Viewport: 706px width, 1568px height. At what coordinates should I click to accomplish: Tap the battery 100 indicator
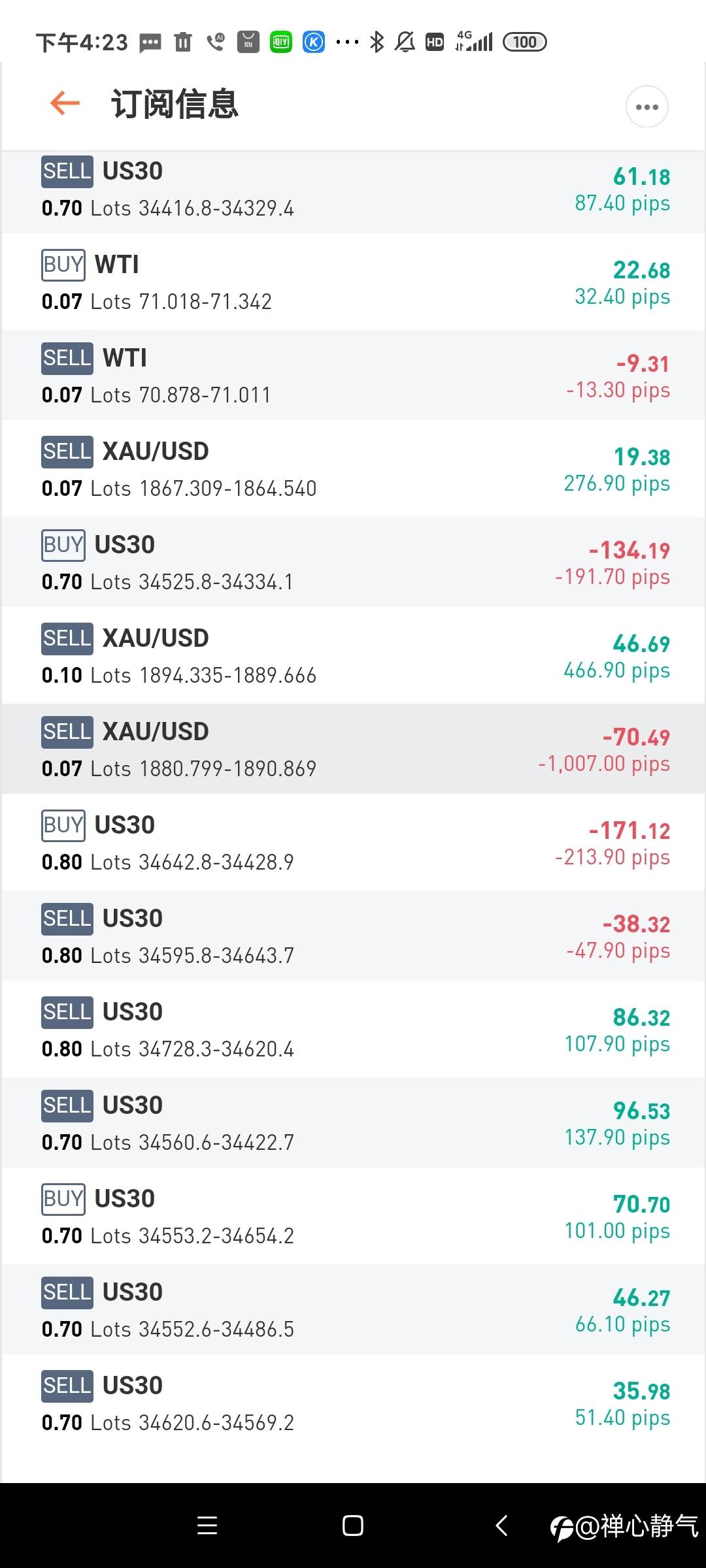click(x=524, y=42)
